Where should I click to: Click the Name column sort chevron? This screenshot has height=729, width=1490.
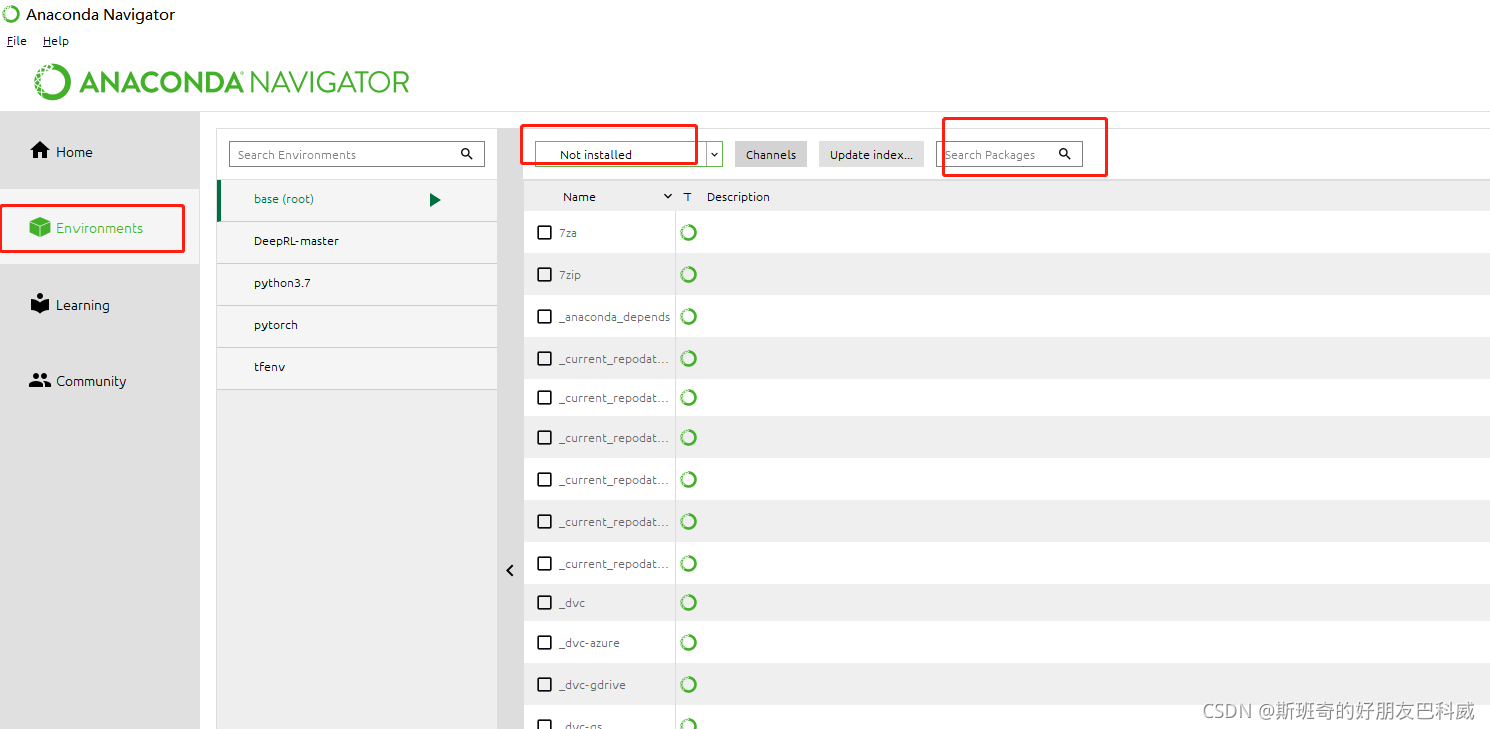[668, 197]
